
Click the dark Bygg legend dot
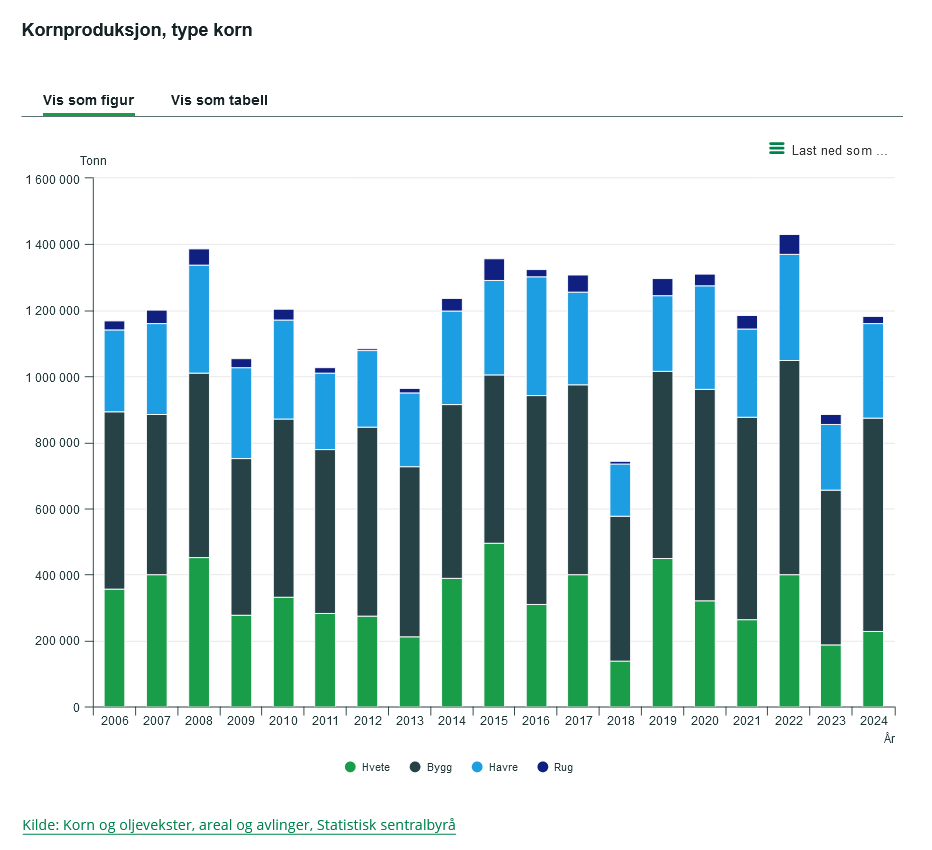click(x=415, y=767)
